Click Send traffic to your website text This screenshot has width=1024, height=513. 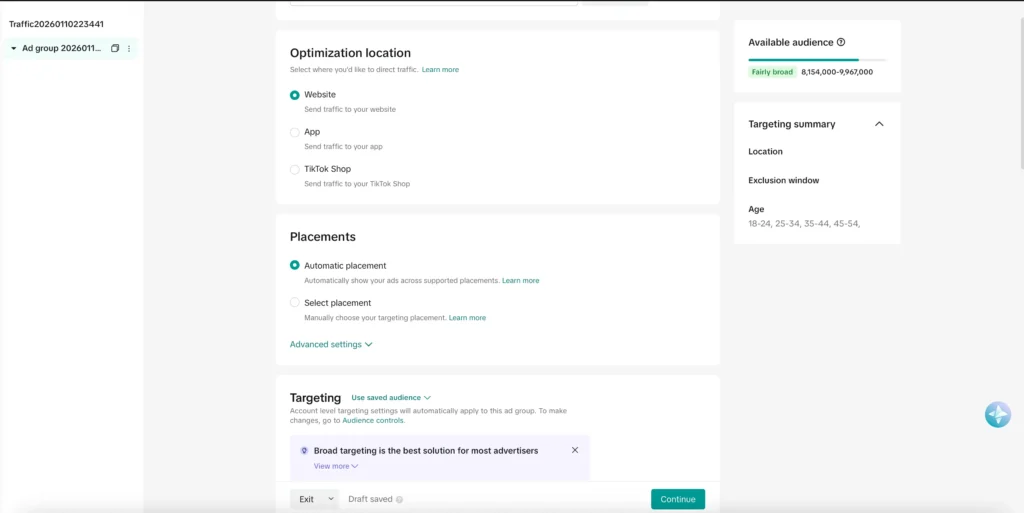pos(350,110)
